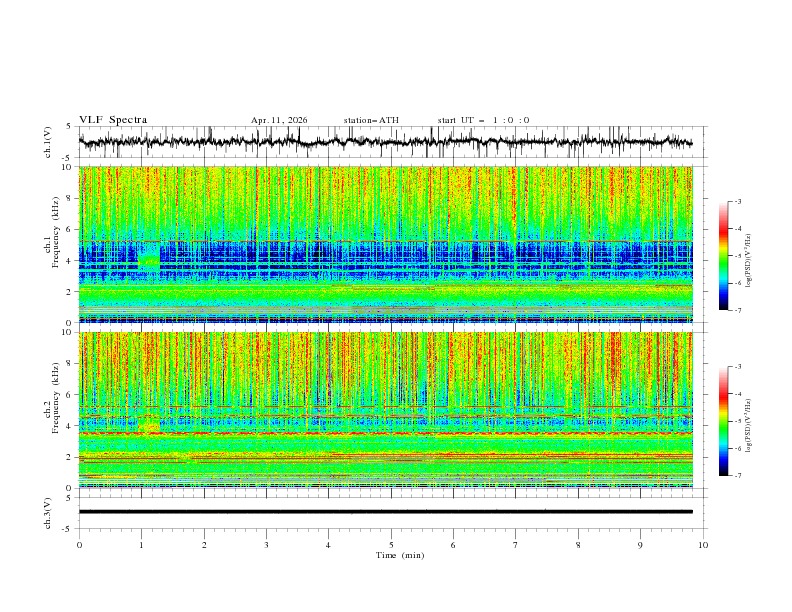Click the 'start UT = 1 : 0 : 0' text
This screenshot has height=612, width=792.
click(x=483, y=120)
